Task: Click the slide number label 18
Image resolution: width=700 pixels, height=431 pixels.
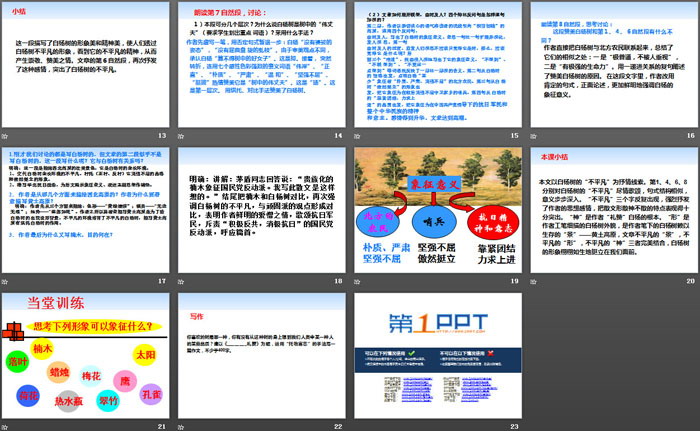Action: pos(338,281)
